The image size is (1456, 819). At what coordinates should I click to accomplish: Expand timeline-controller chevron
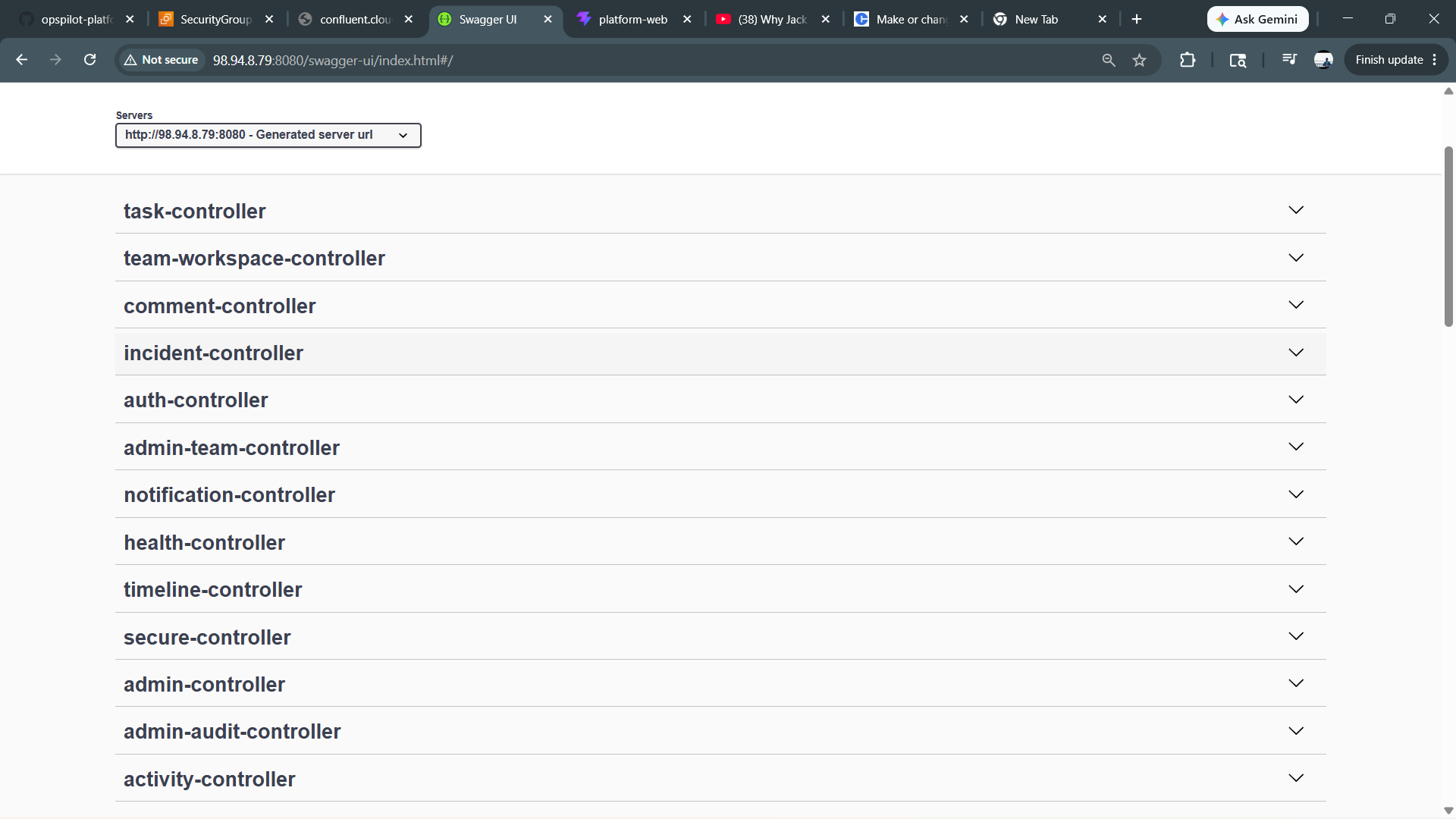click(1296, 589)
